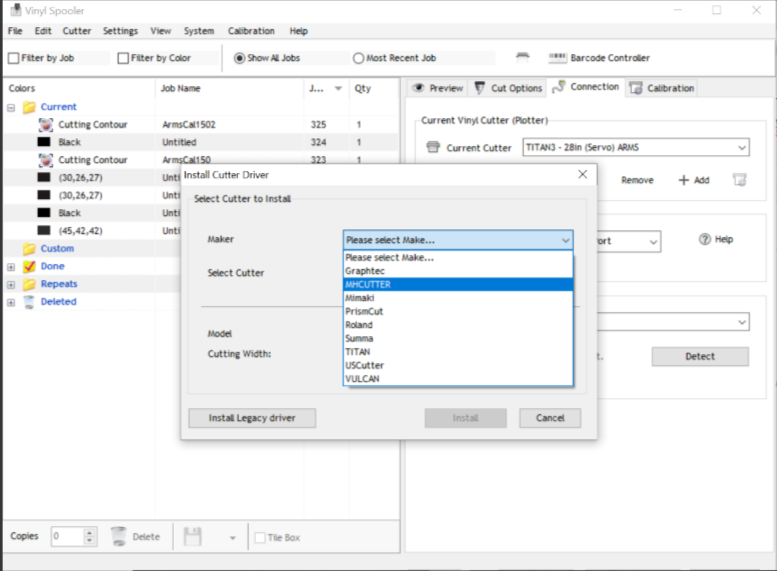Click Cutting Contour icon for ArmsCal150
This screenshot has height=571, width=777.
[46, 160]
